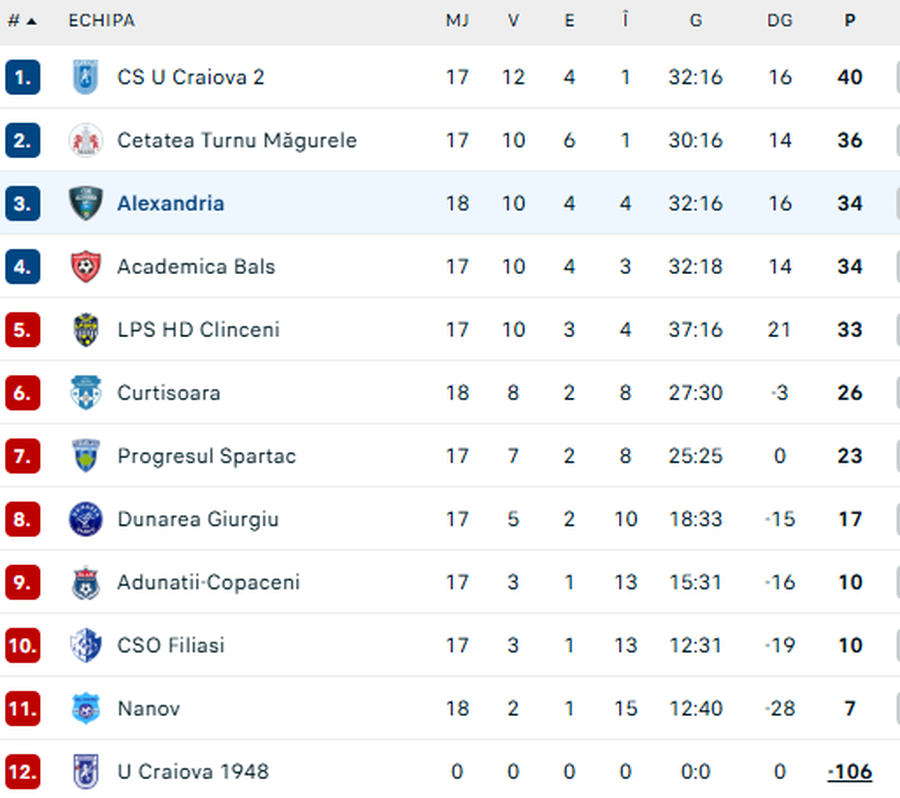This screenshot has width=900, height=798.
Task: Click the Adunatii-Copaceni team crest
Action: click(x=85, y=582)
